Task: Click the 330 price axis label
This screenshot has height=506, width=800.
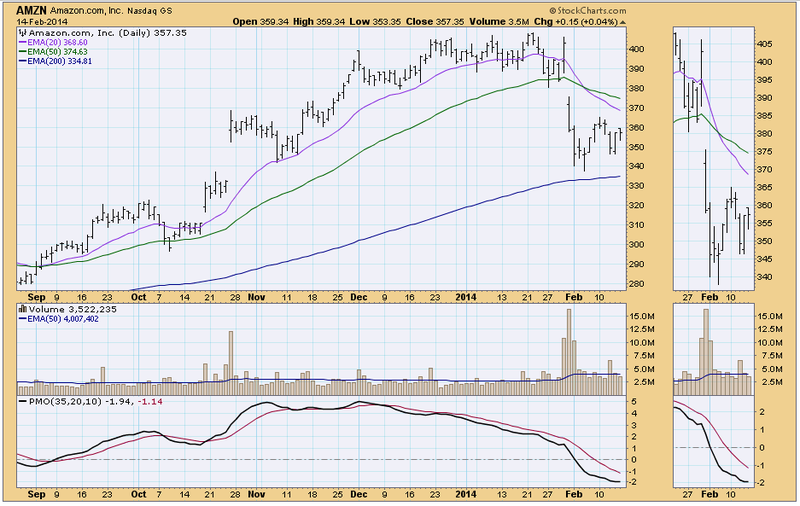Action: (x=638, y=186)
